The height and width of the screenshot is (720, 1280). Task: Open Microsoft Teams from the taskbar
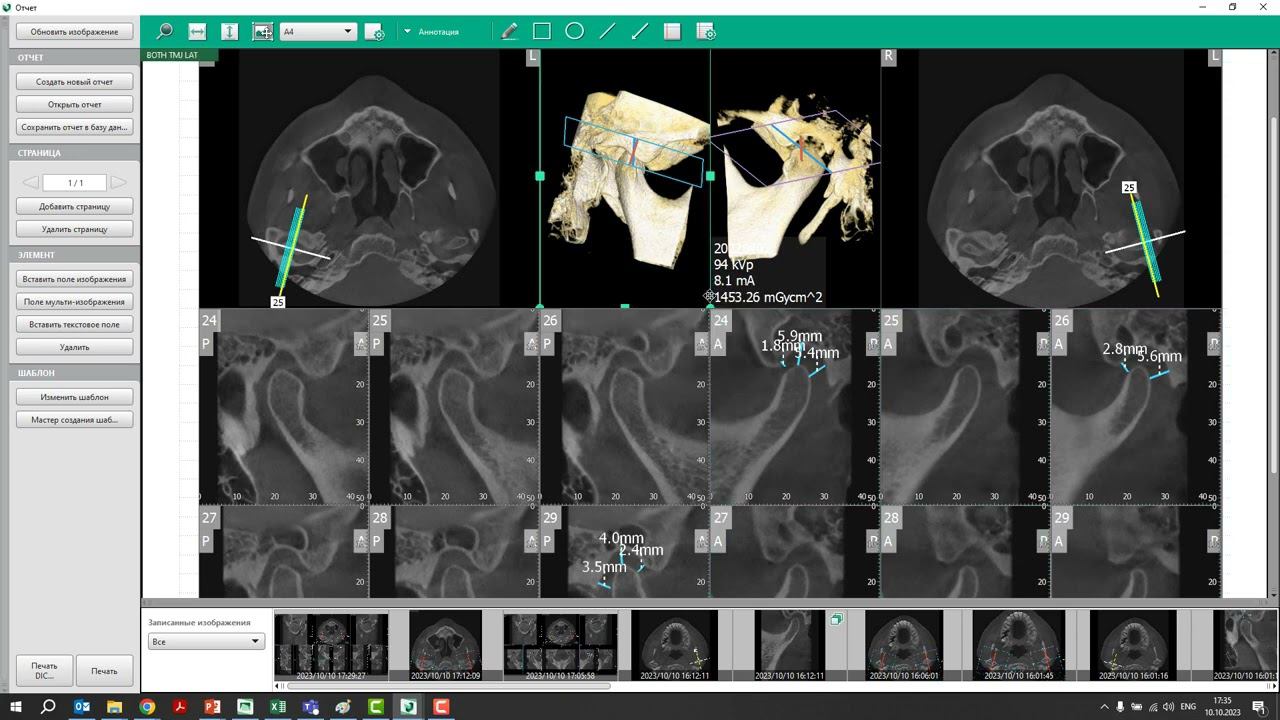[x=310, y=707]
